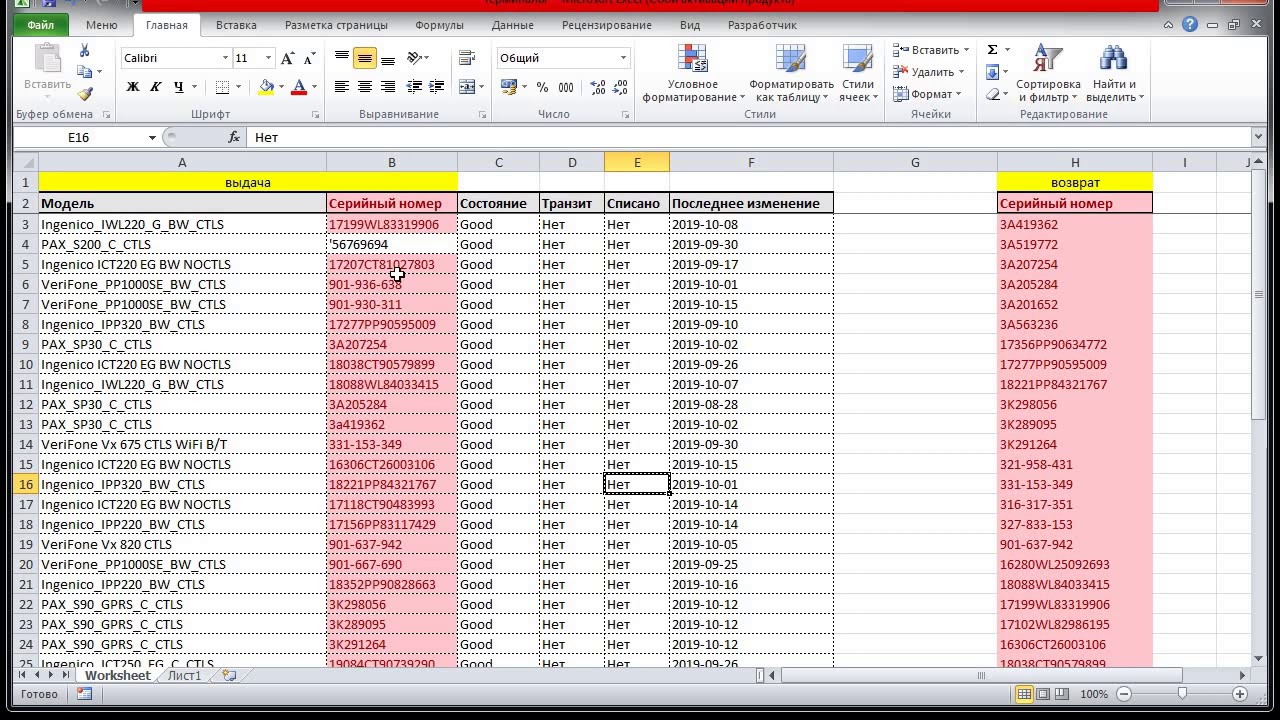
Task: Expand the formula bar with the chevron
Action: [x=1258, y=137]
